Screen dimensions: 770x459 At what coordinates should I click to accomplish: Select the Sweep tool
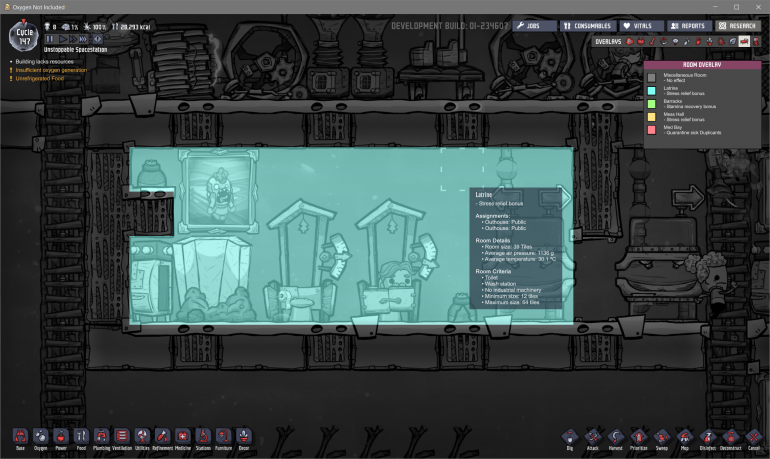662,437
